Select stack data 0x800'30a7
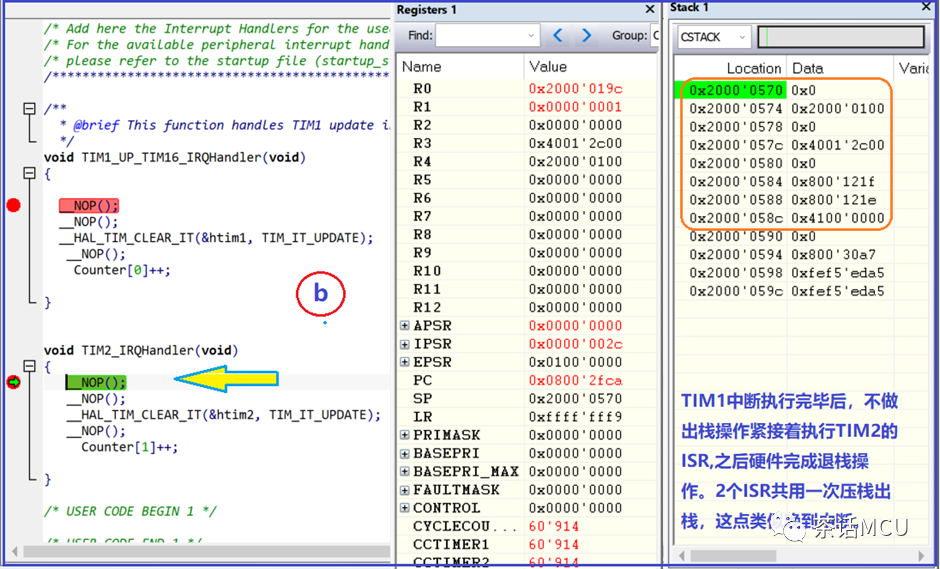This screenshot has width=940, height=569. click(833, 254)
